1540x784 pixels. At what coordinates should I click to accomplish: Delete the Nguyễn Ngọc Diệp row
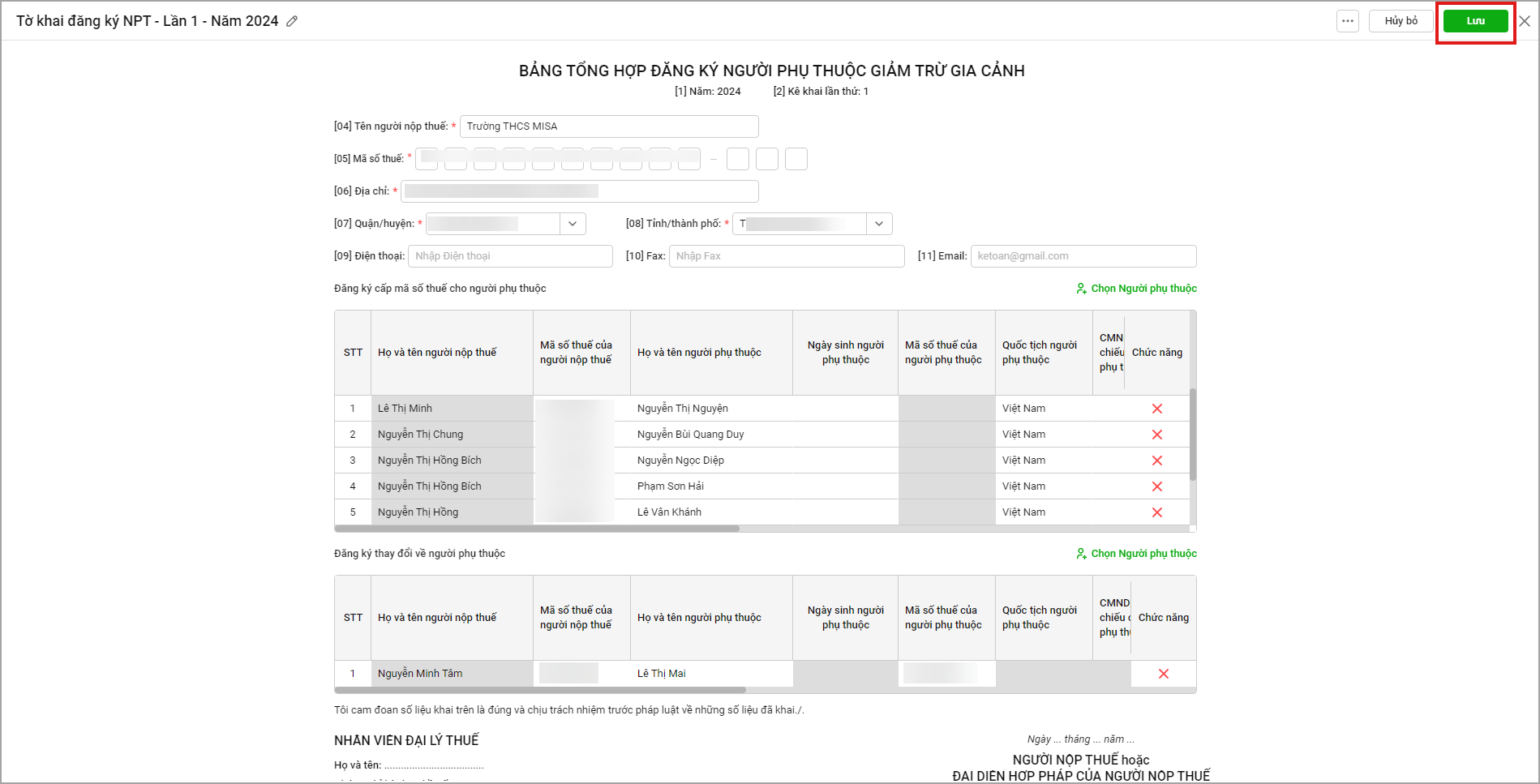1157,461
